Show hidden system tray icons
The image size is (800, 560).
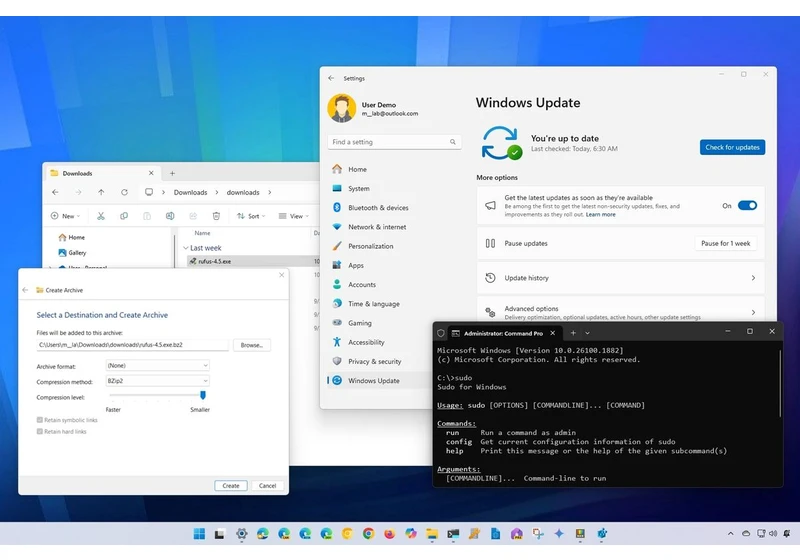[x=731, y=533]
